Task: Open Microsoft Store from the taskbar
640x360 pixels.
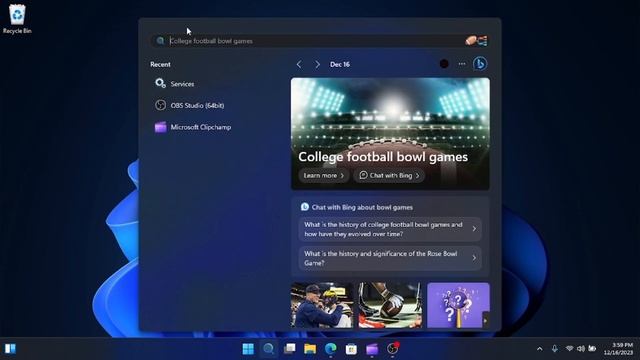Action: [351, 349]
